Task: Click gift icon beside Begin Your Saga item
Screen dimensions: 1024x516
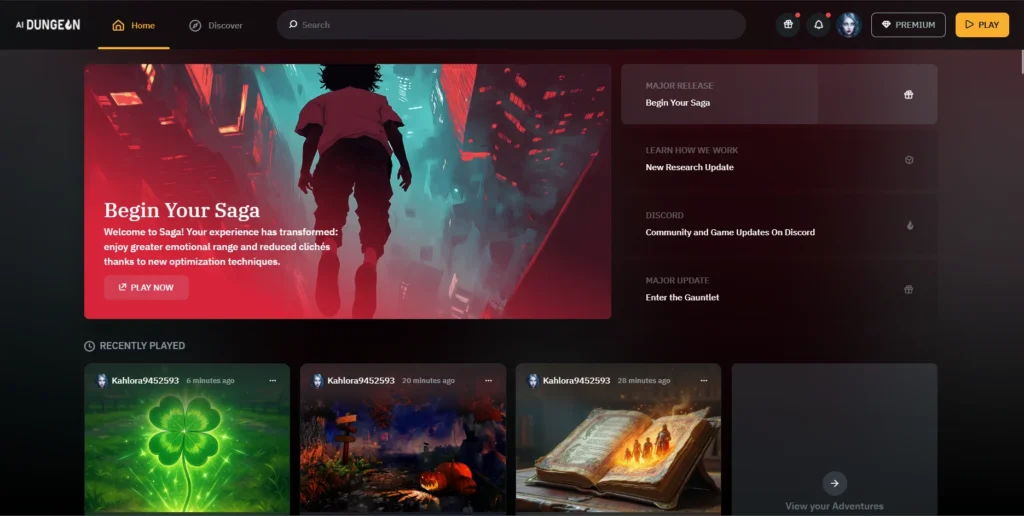Action: pyautogui.click(x=908, y=95)
